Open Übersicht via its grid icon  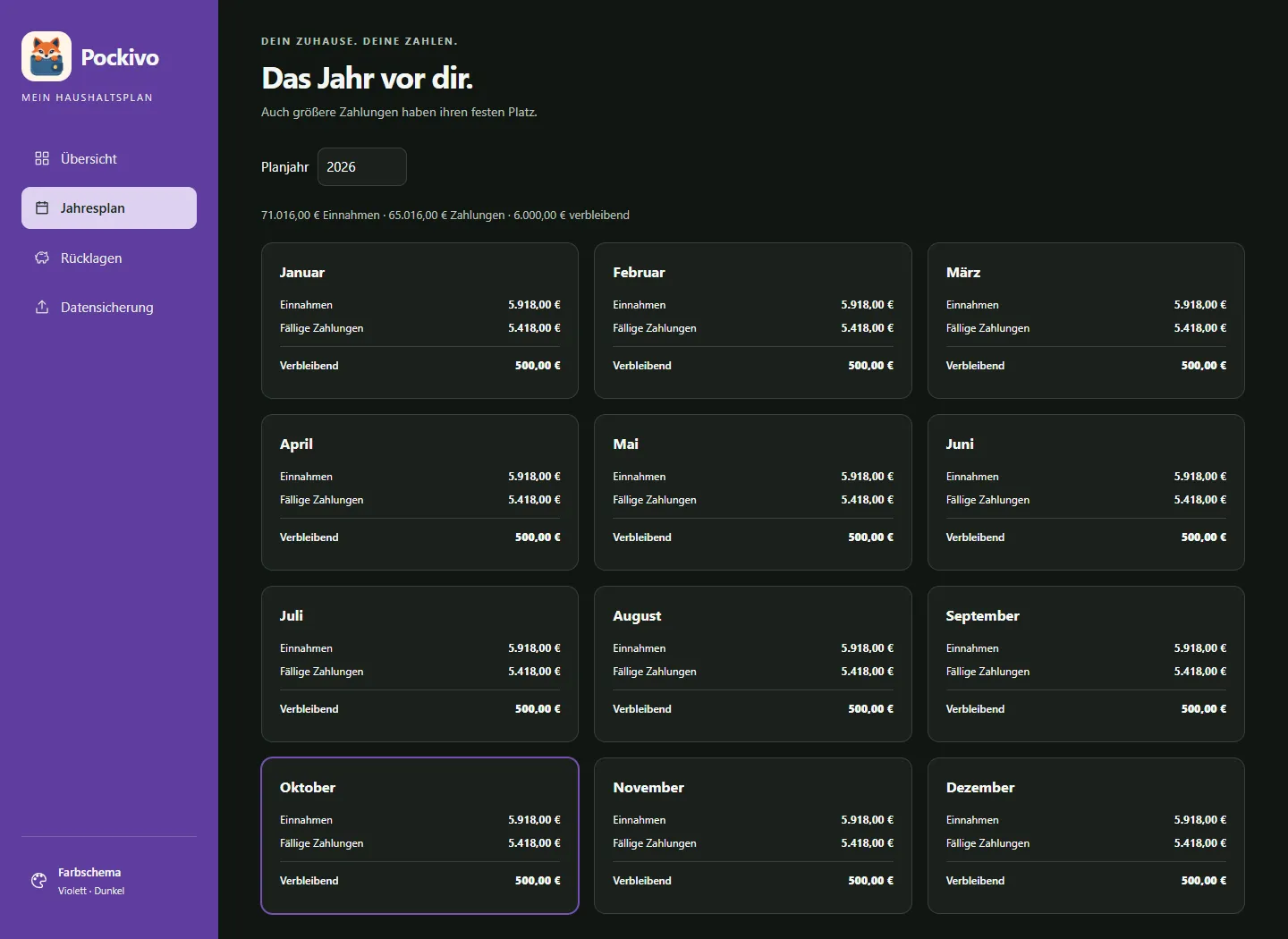tap(42, 158)
